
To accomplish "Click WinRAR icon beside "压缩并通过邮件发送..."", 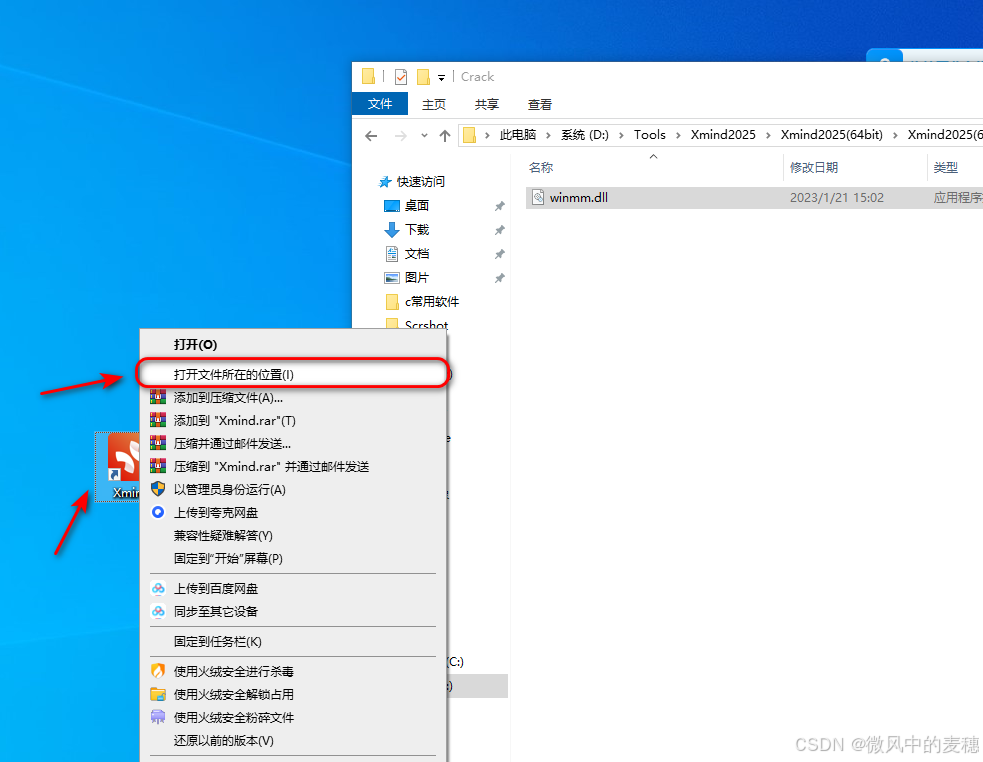I will coord(158,443).
